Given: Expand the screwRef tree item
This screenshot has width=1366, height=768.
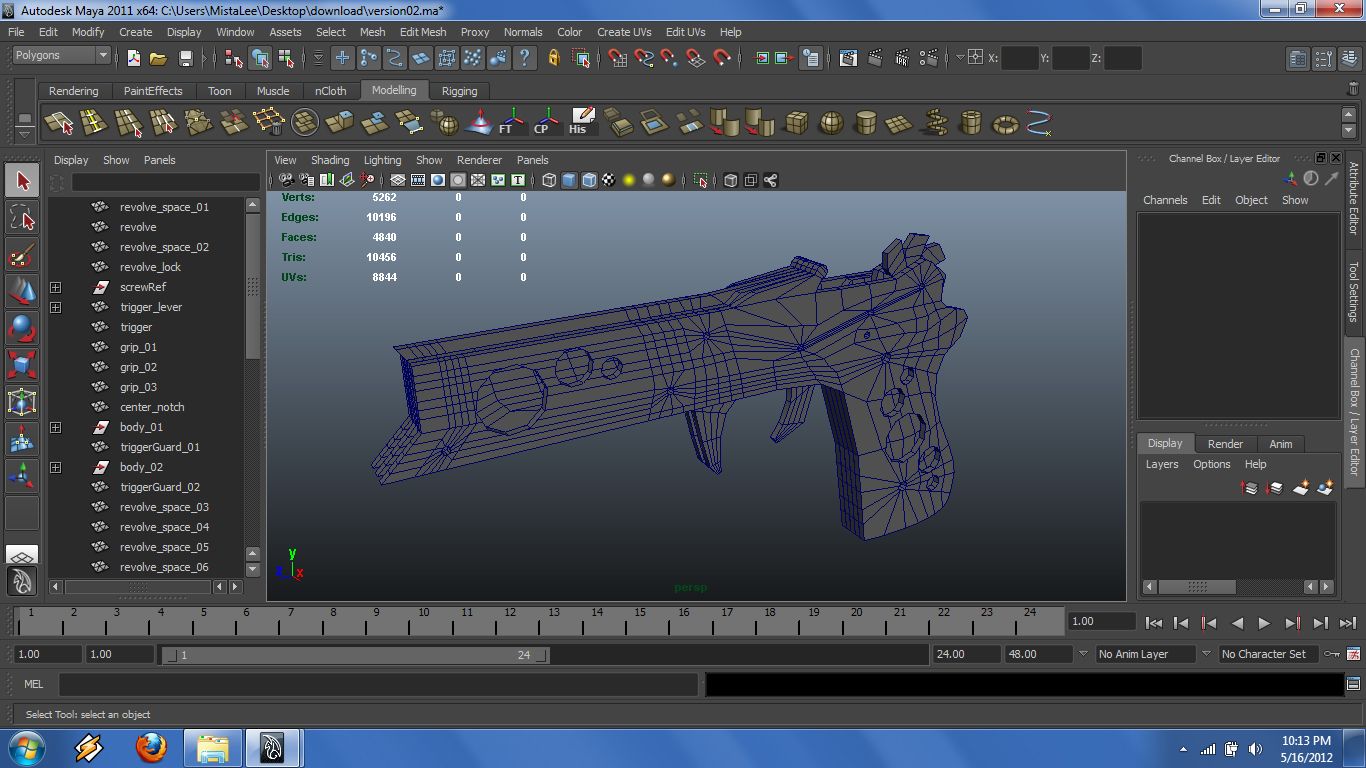Looking at the screenshot, I should pyautogui.click(x=56, y=287).
